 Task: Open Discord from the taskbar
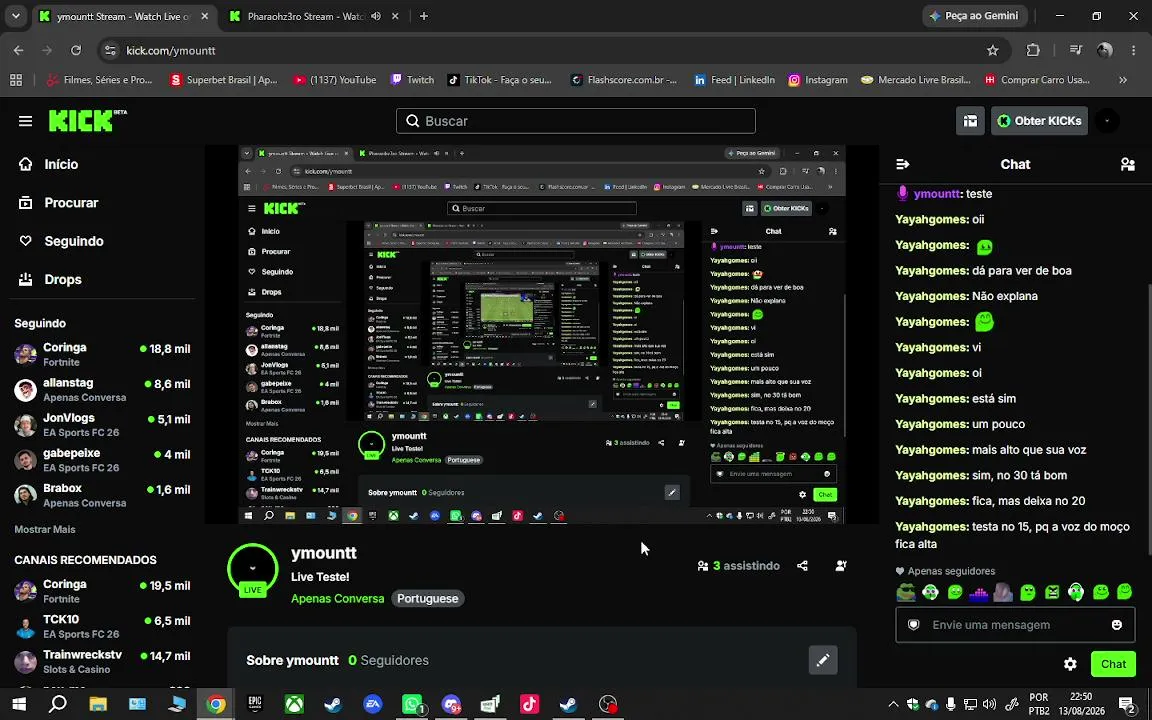pos(451,705)
